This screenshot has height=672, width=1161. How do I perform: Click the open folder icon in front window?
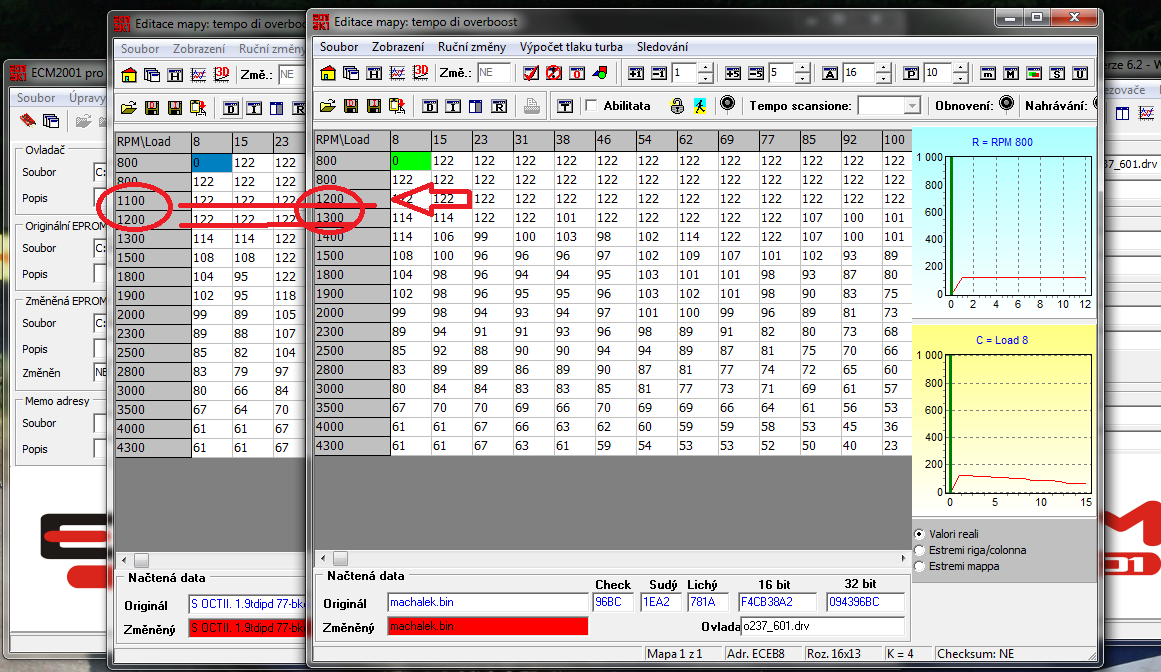point(328,107)
